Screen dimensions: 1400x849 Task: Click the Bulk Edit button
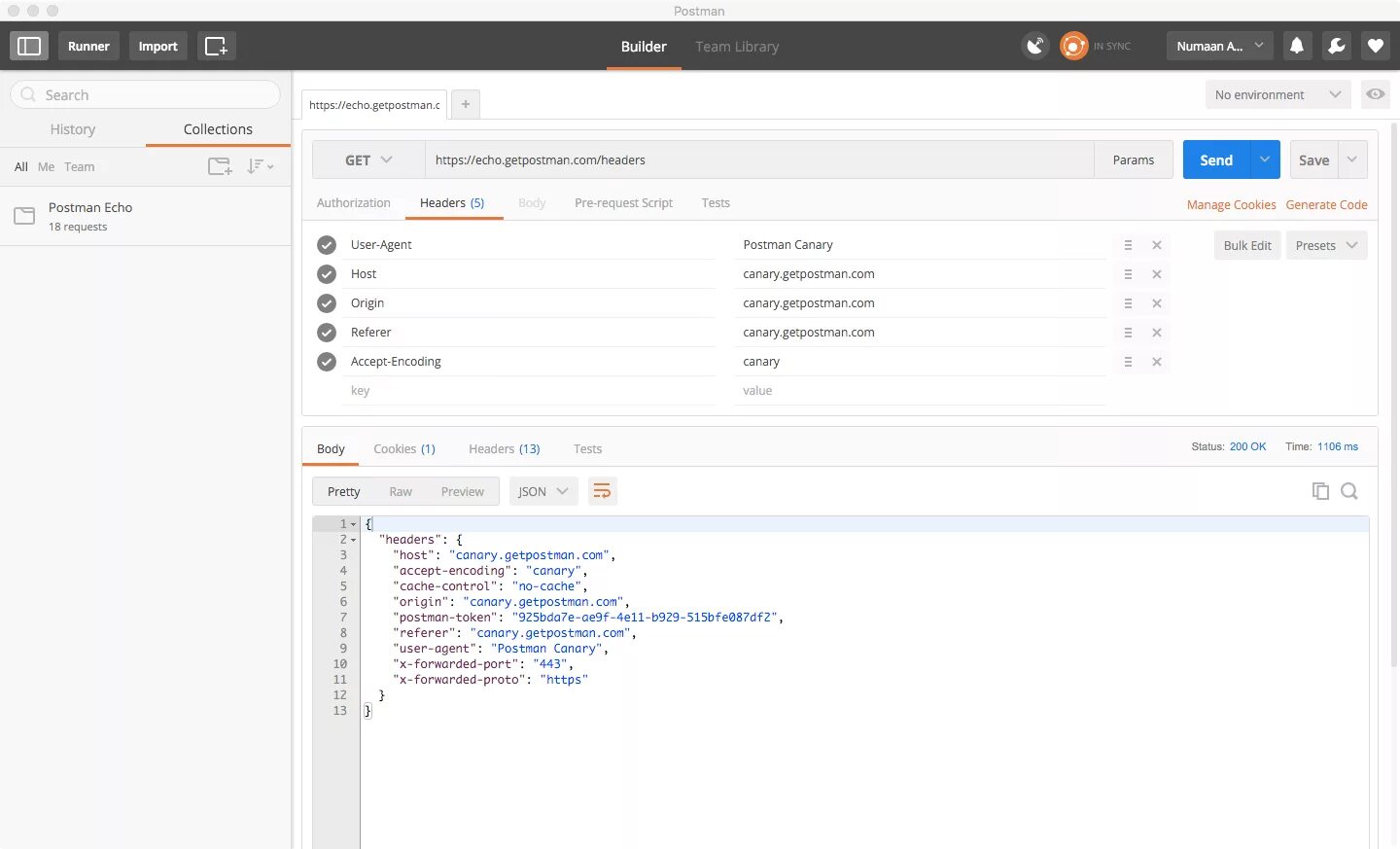point(1247,245)
